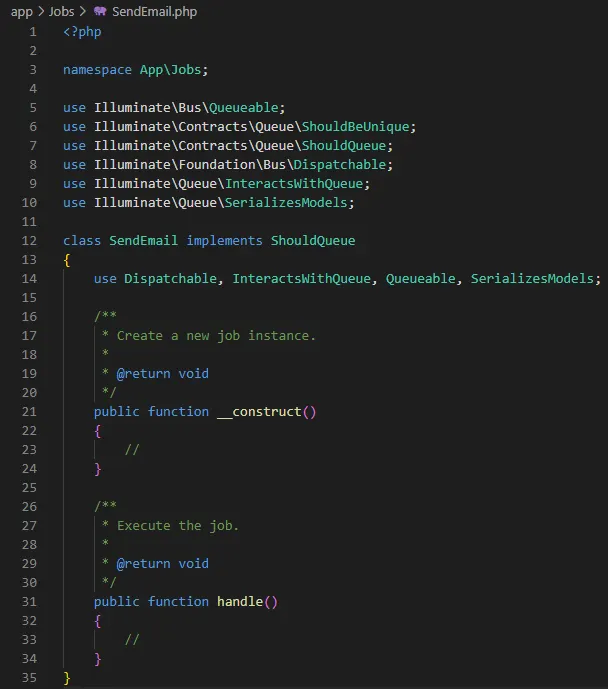Image resolution: width=608 pixels, height=689 pixels.
Task: Click '@return void' on line 29
Action: tap(163, 563)
